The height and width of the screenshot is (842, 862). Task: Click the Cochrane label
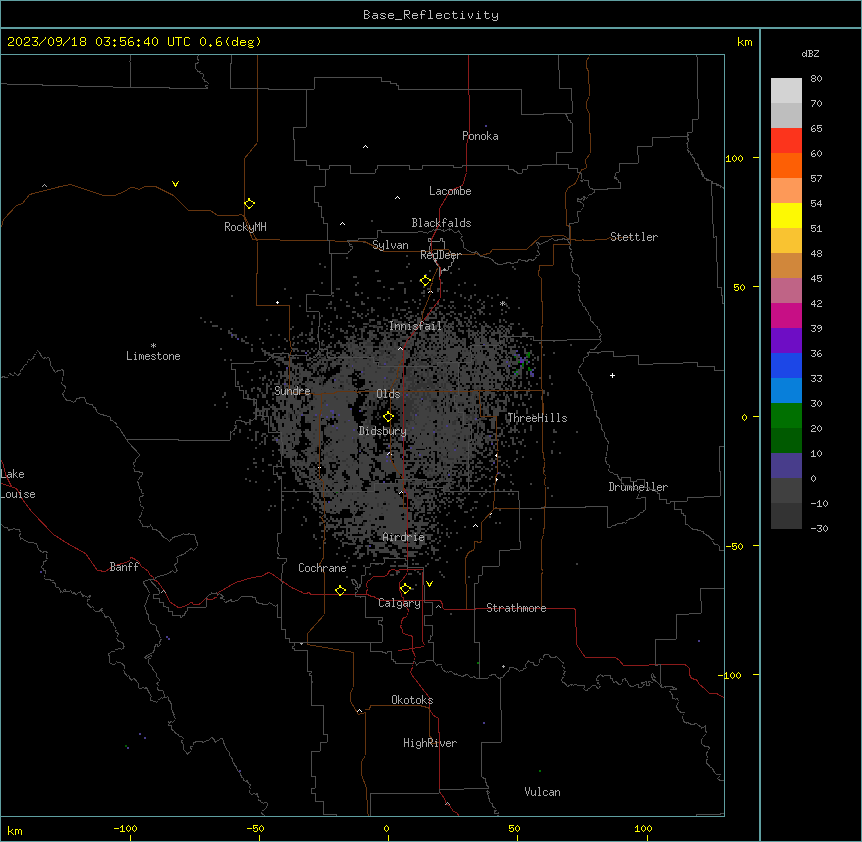322,568
